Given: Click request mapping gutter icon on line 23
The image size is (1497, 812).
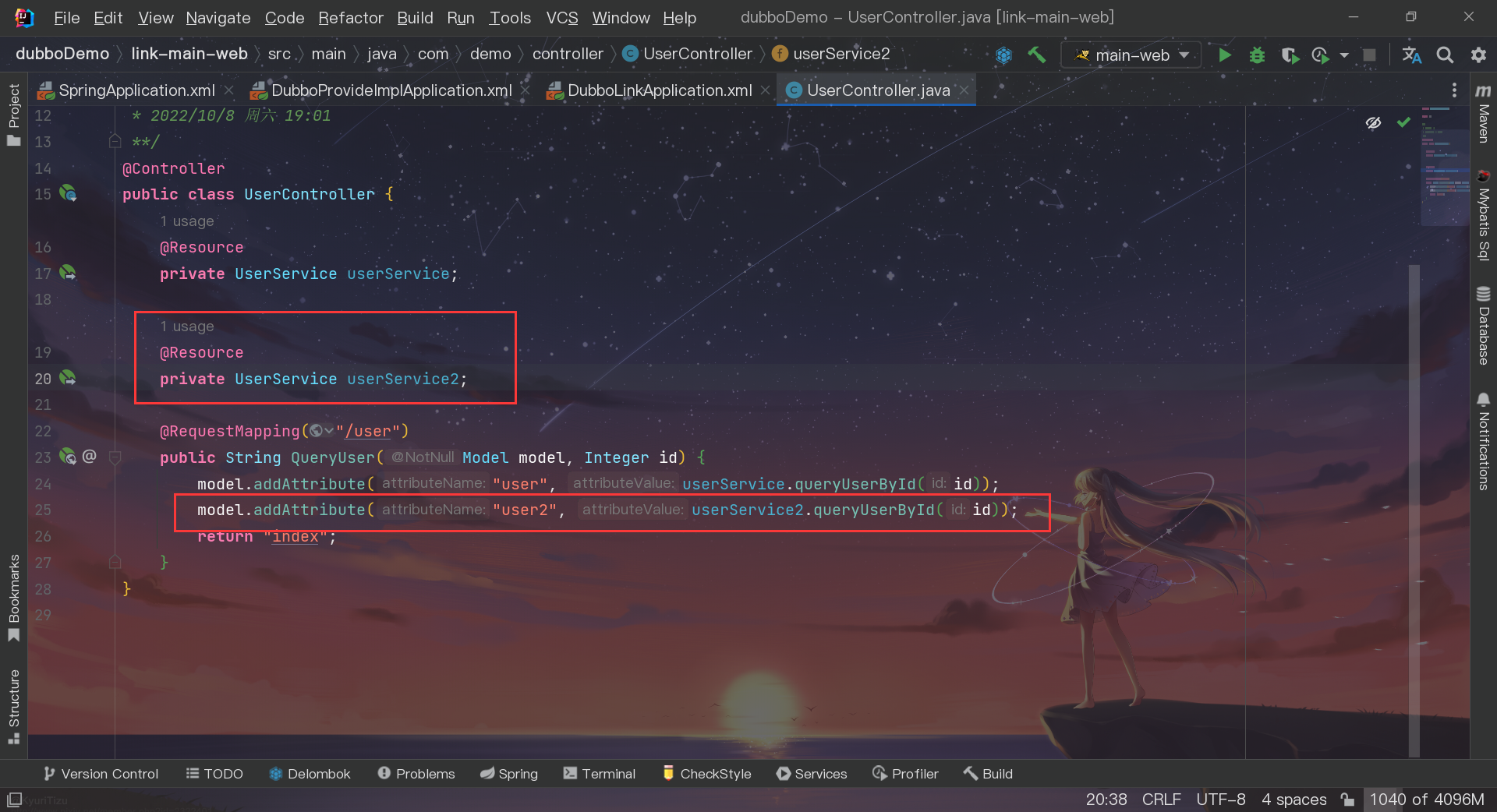Looking at the screenshot, I should pos(68,457).
